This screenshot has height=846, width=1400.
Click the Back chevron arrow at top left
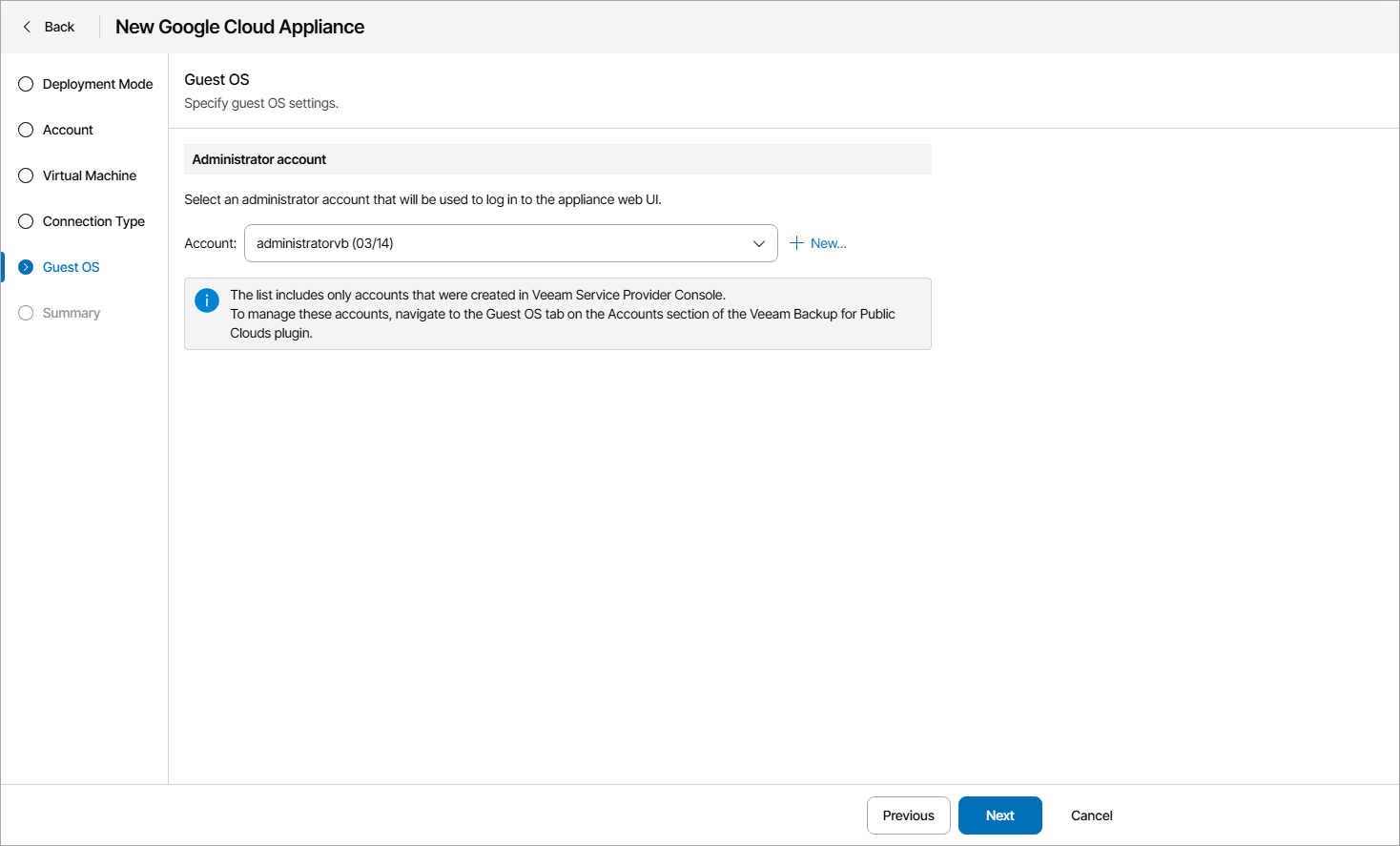(x=27, y=27)
